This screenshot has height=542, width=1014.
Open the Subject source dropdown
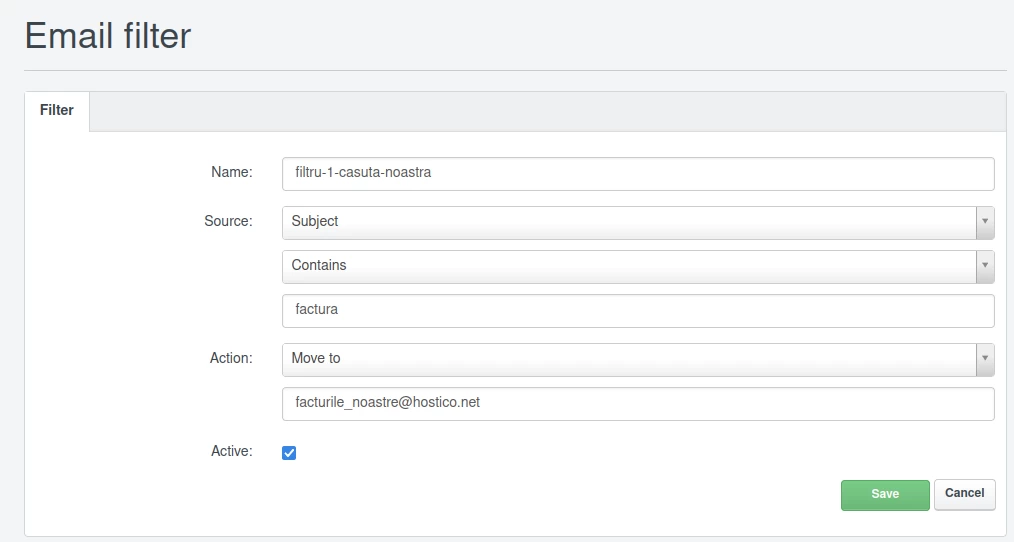pos(630,222)
